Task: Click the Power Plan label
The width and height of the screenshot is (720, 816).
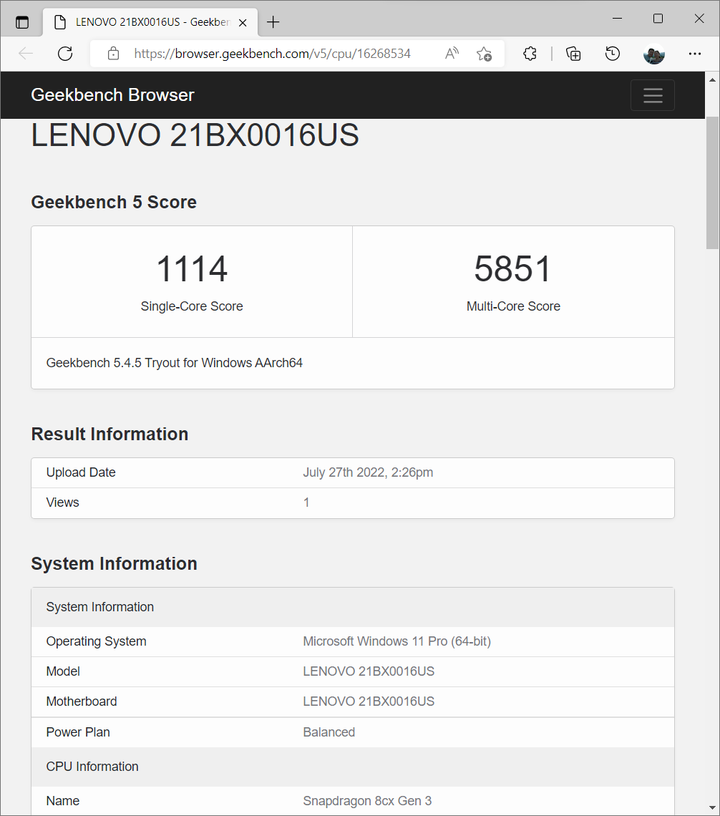Action: pyautogui.click(x=78, y=732)
